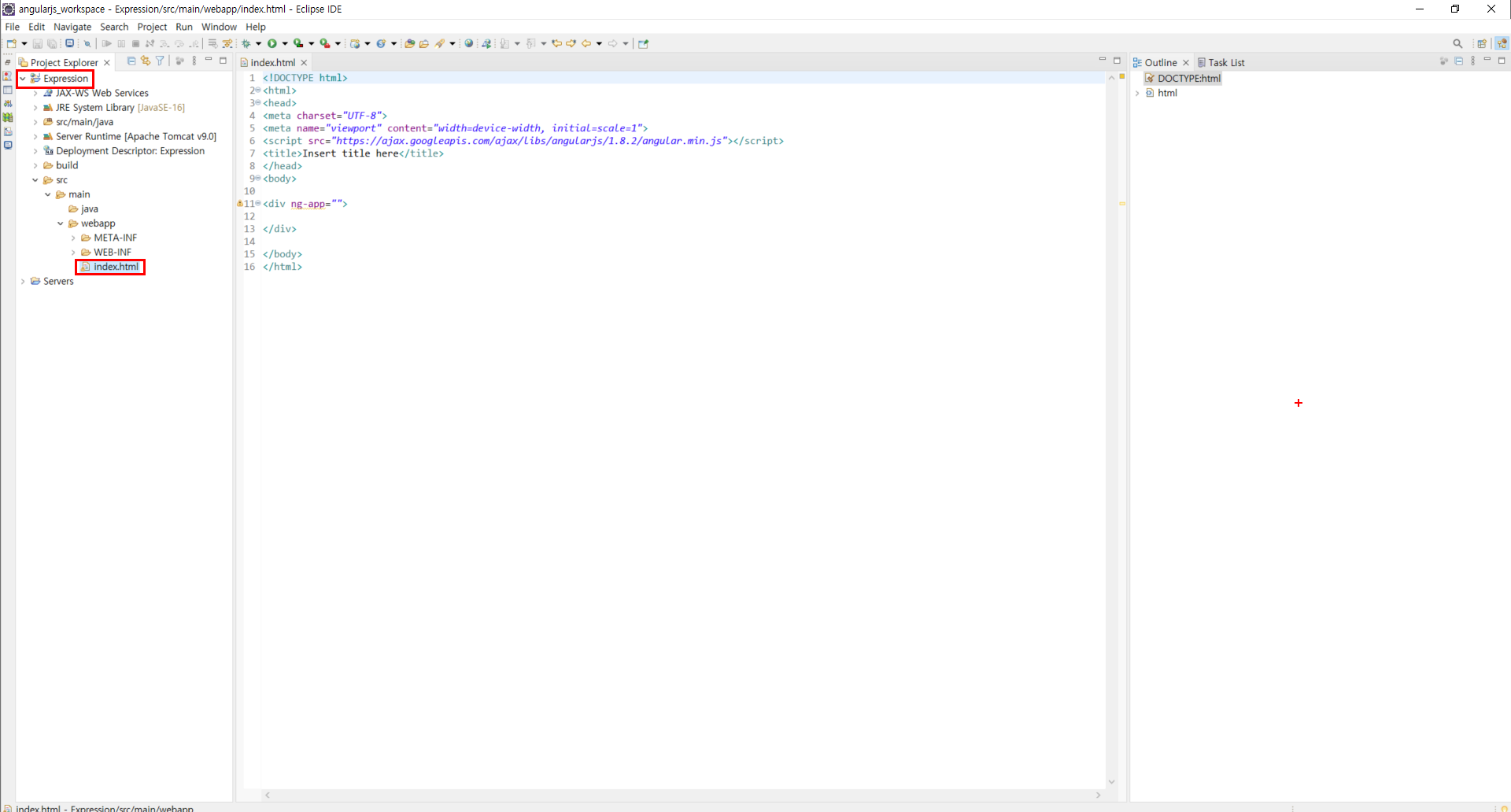Place cursor in title line text

click(350, 153)
